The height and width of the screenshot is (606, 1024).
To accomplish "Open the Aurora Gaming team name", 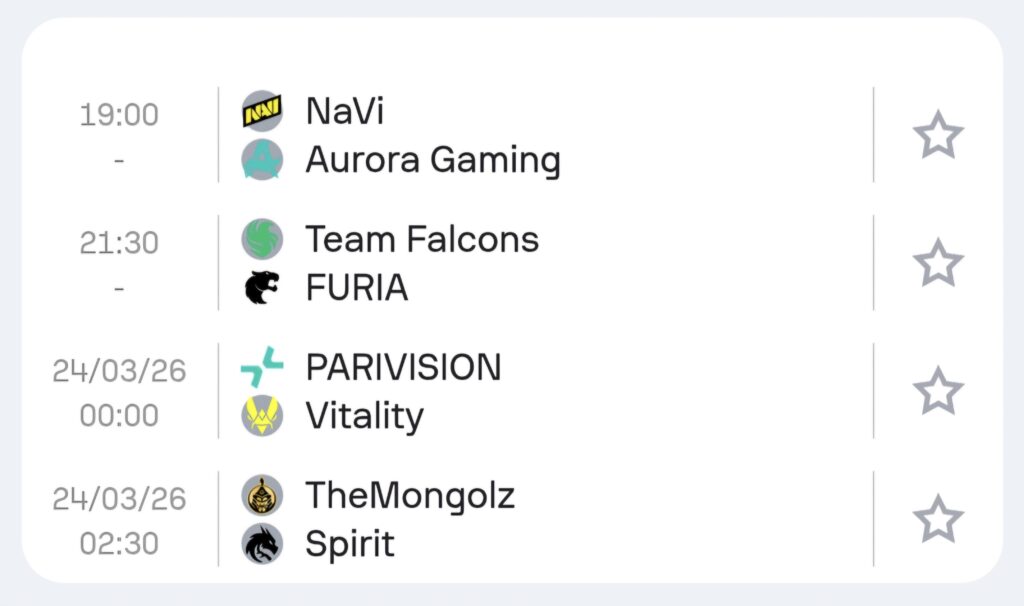I will pyautogui.click(x=432, y=160).
